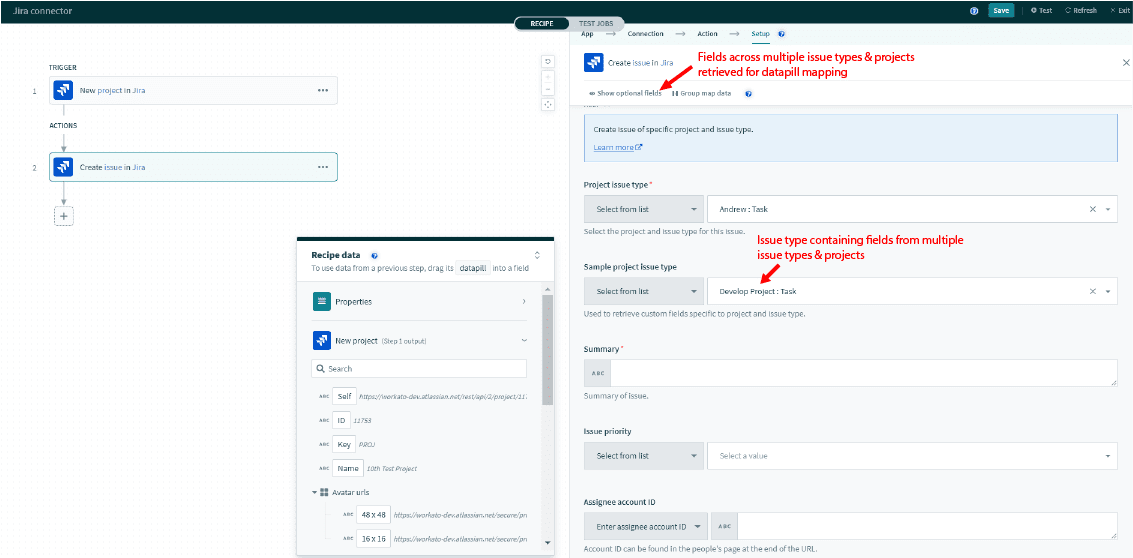Click the Jira logo in Create issue header
Viewport: 1133px width, 558px height.
(x=593, y=63)
